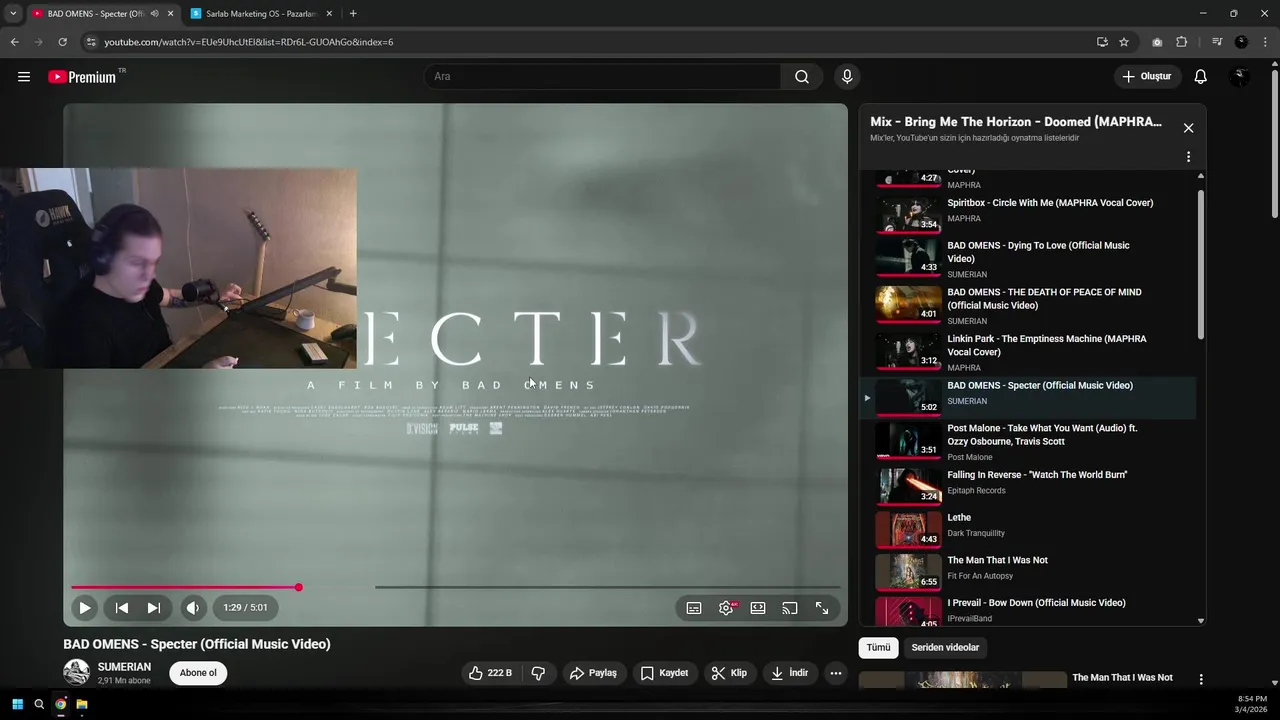Image resolution: width=1280 pixels, height=720 pixels.
Task: Select the current BAD OMENS - Specter playlist item
Action: click(x=1028, y=397)
